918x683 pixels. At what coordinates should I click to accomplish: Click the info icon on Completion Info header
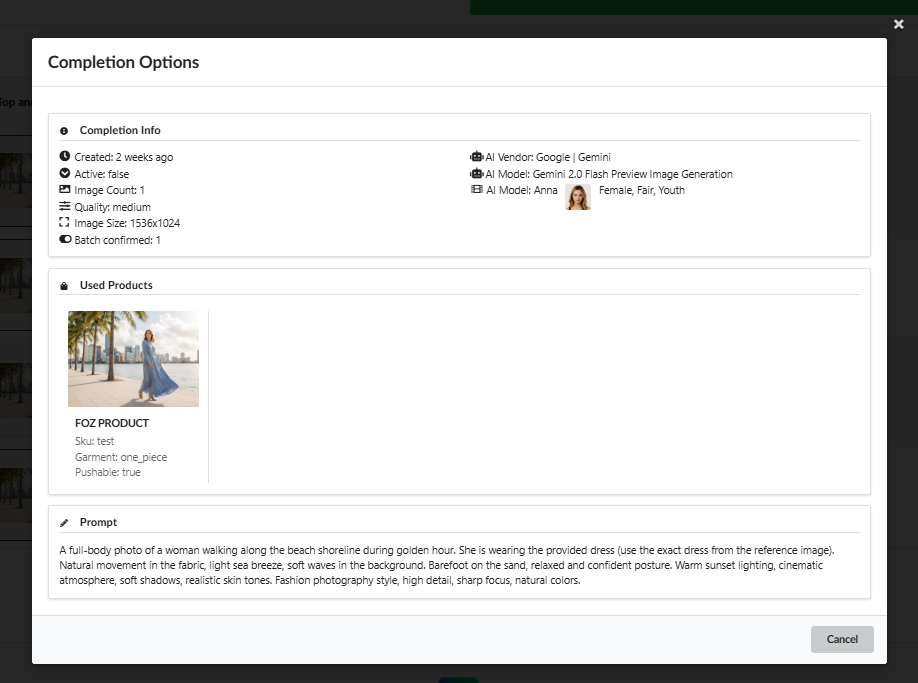[64, 130]
